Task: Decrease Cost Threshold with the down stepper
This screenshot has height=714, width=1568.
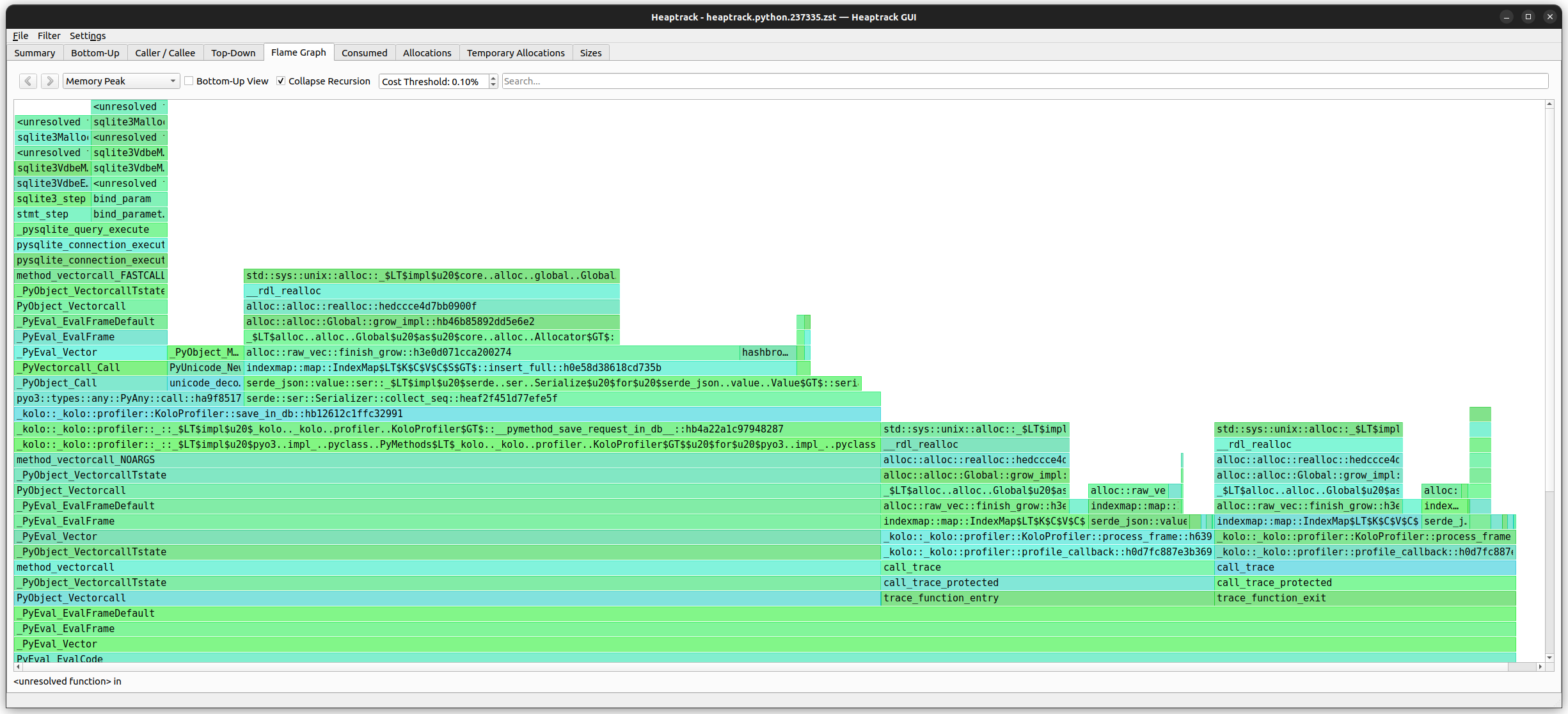Action: (493, 85)
